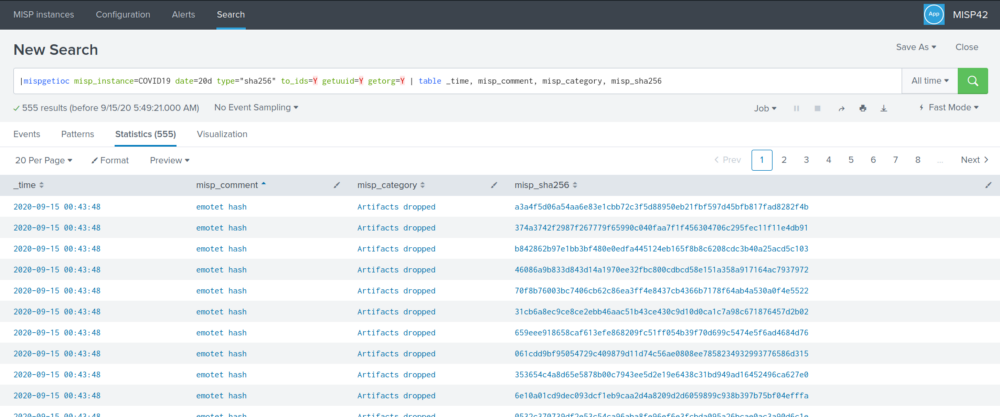Edit the misp_comment column with its pencil icon

(x=337, y=186)
